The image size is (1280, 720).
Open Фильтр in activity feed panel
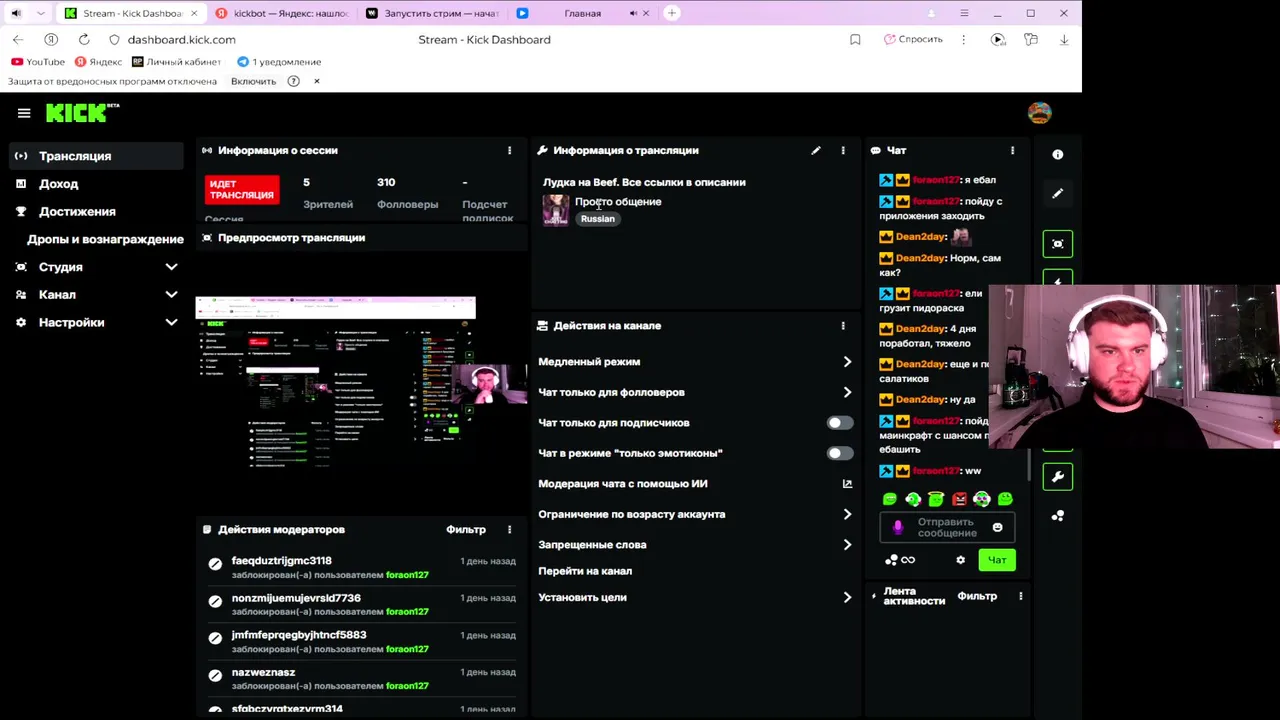(977, 596)
